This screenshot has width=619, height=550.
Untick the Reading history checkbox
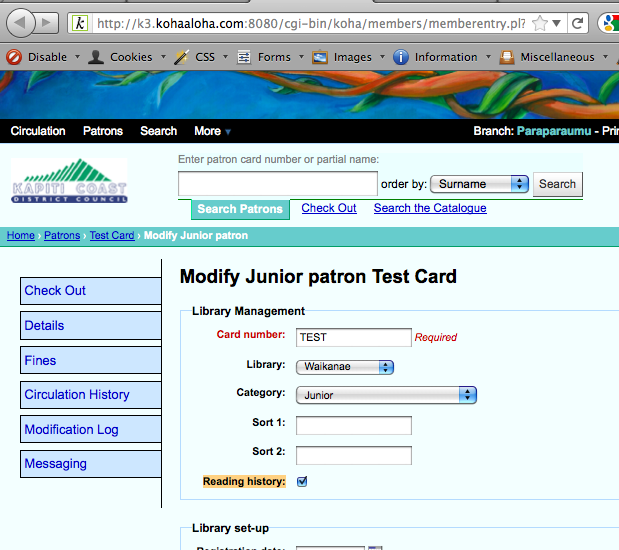pos(302,482)
